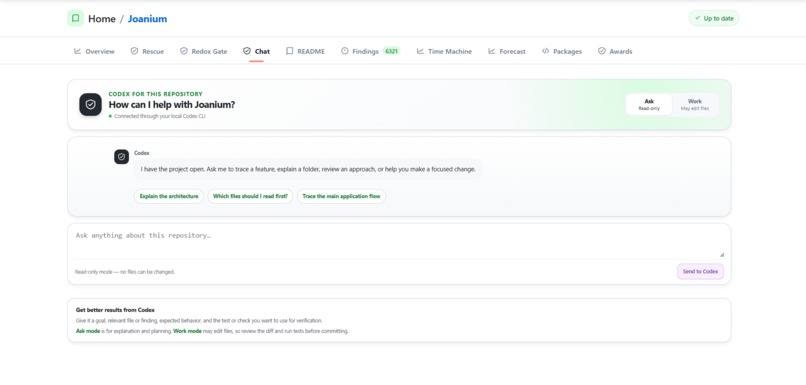806x385 pixels.
Task: Select the Chat tab
Action: click(x=257, y=51)
